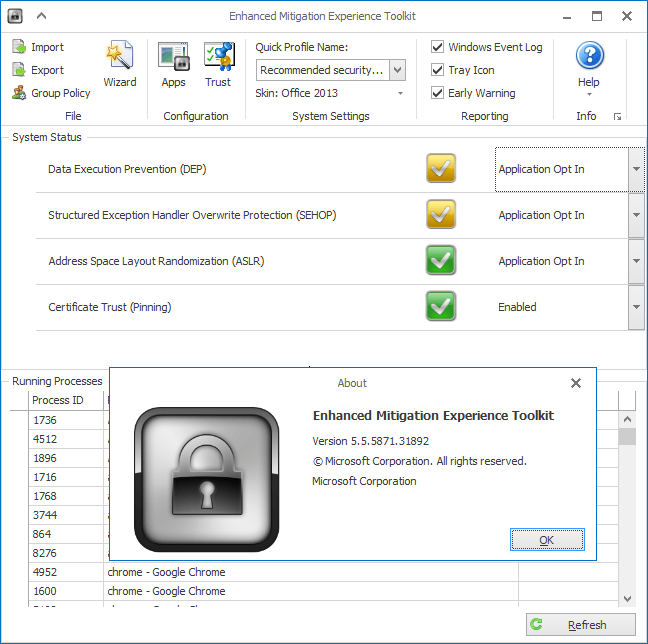Click the SEHOP protection label
The height and width of the screenshot is (644, 648).
tap(192, 215)
